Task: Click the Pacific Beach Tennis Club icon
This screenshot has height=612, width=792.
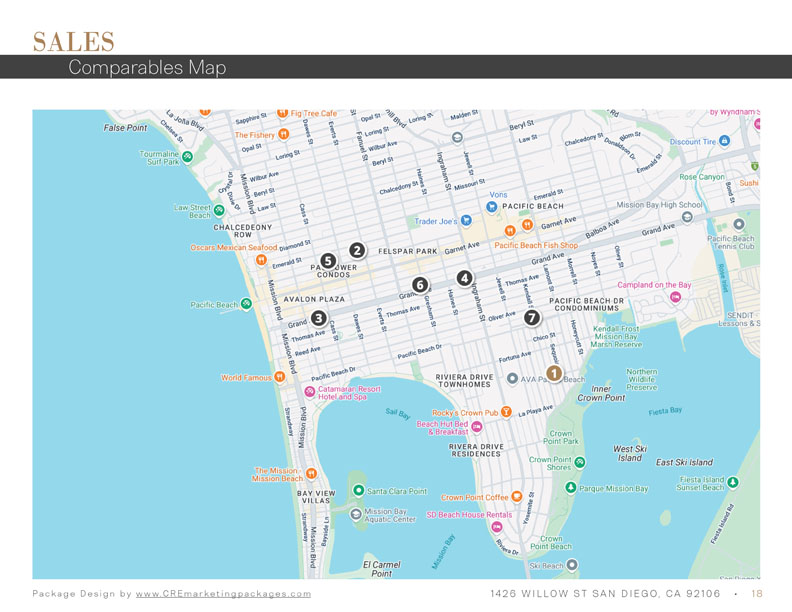Action: (x=738, y=224)
